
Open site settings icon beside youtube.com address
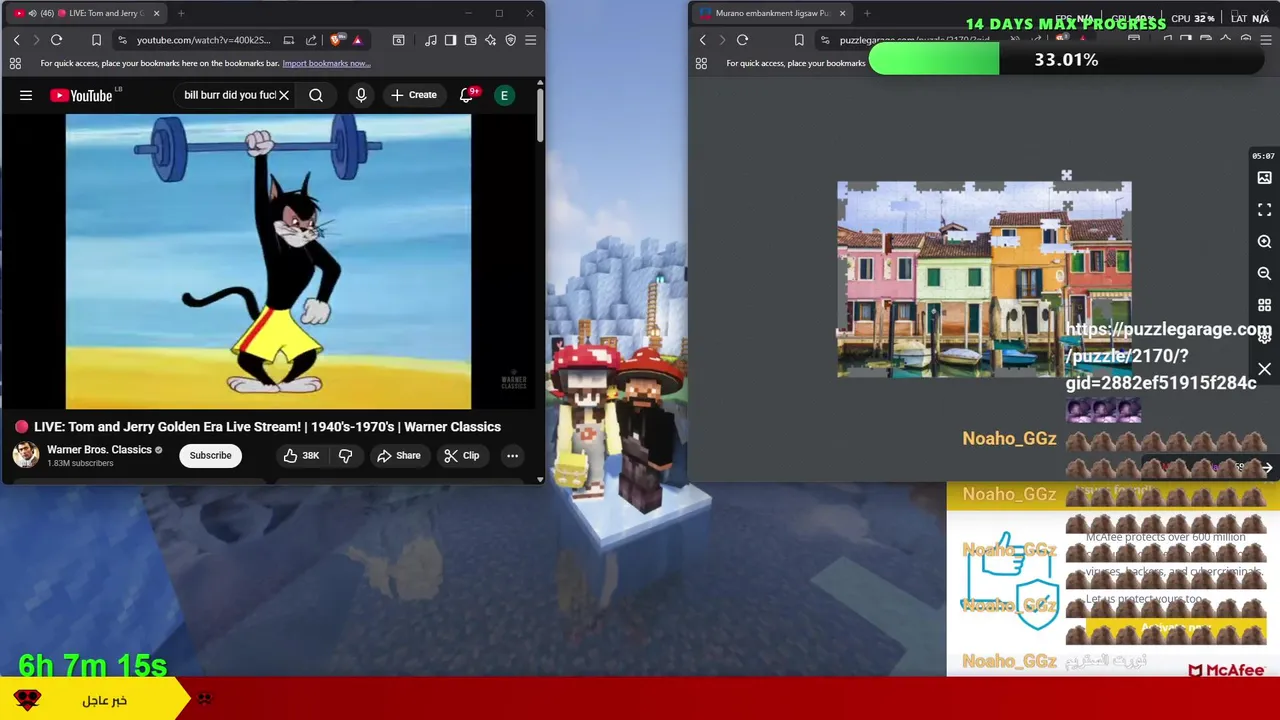coord(122,40)
